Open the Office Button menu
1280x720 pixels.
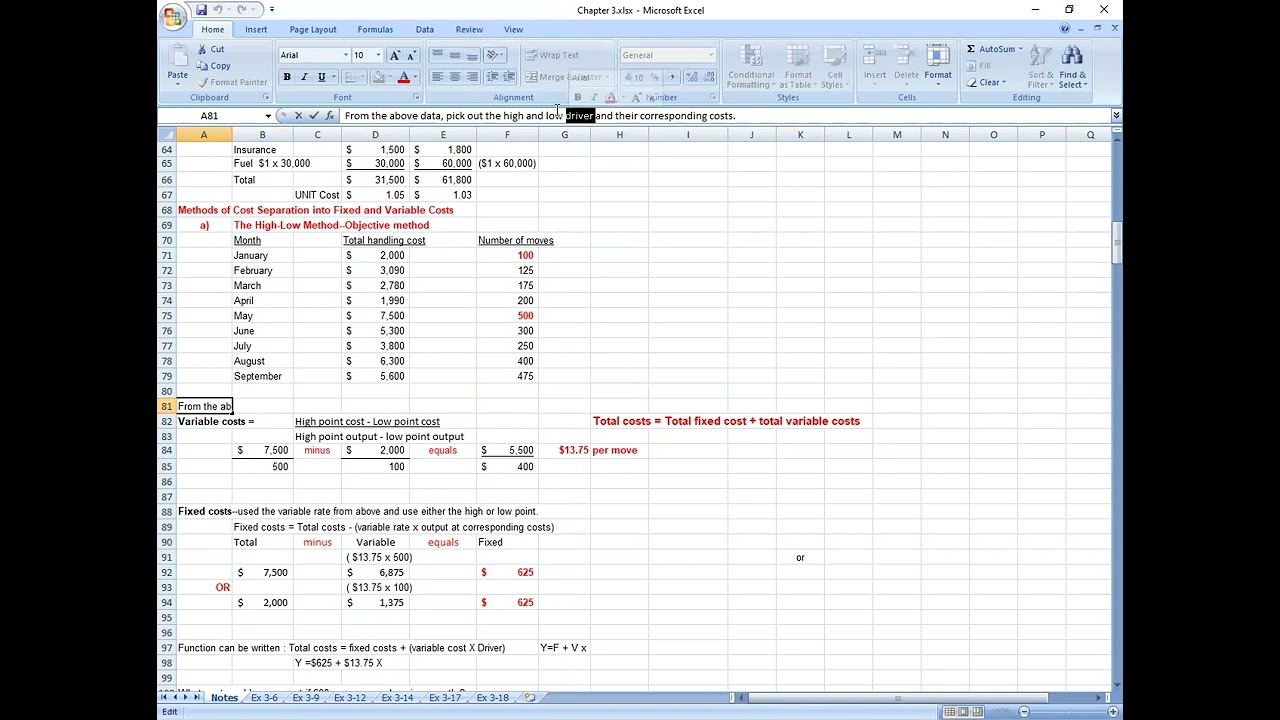coord(173,16)
